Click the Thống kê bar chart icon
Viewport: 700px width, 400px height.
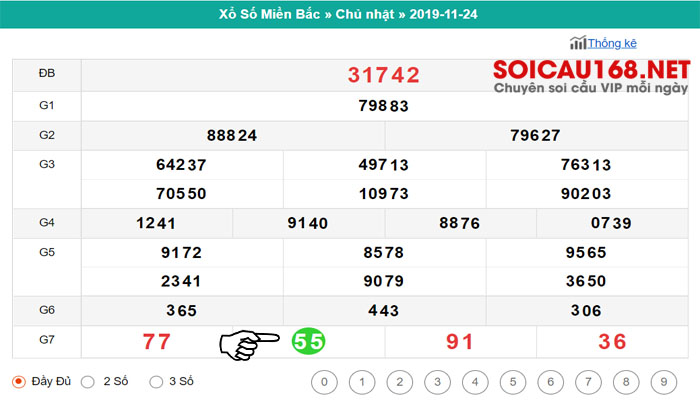[578, 43]
